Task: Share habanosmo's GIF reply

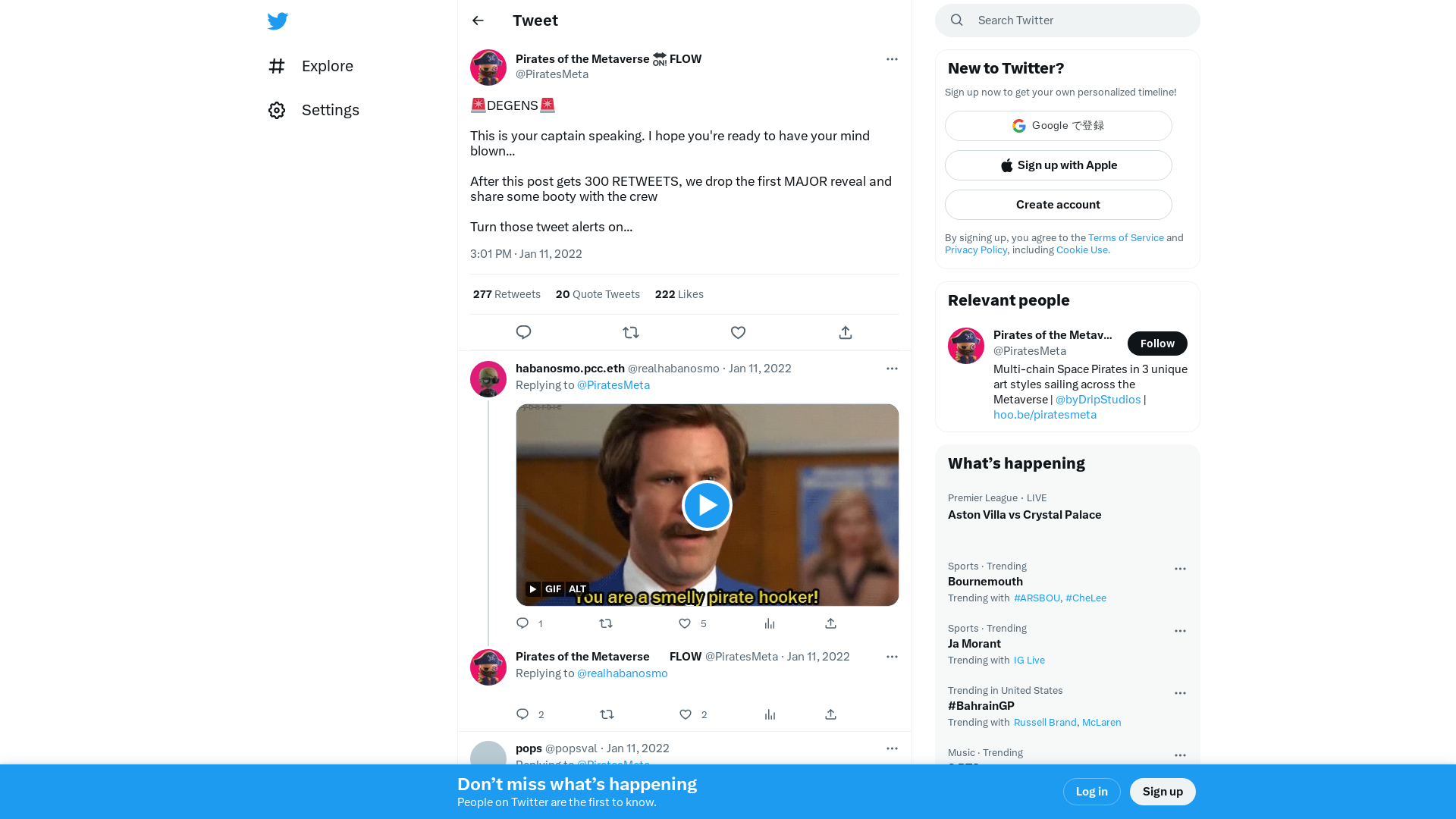Action: (x=831, y=623)
